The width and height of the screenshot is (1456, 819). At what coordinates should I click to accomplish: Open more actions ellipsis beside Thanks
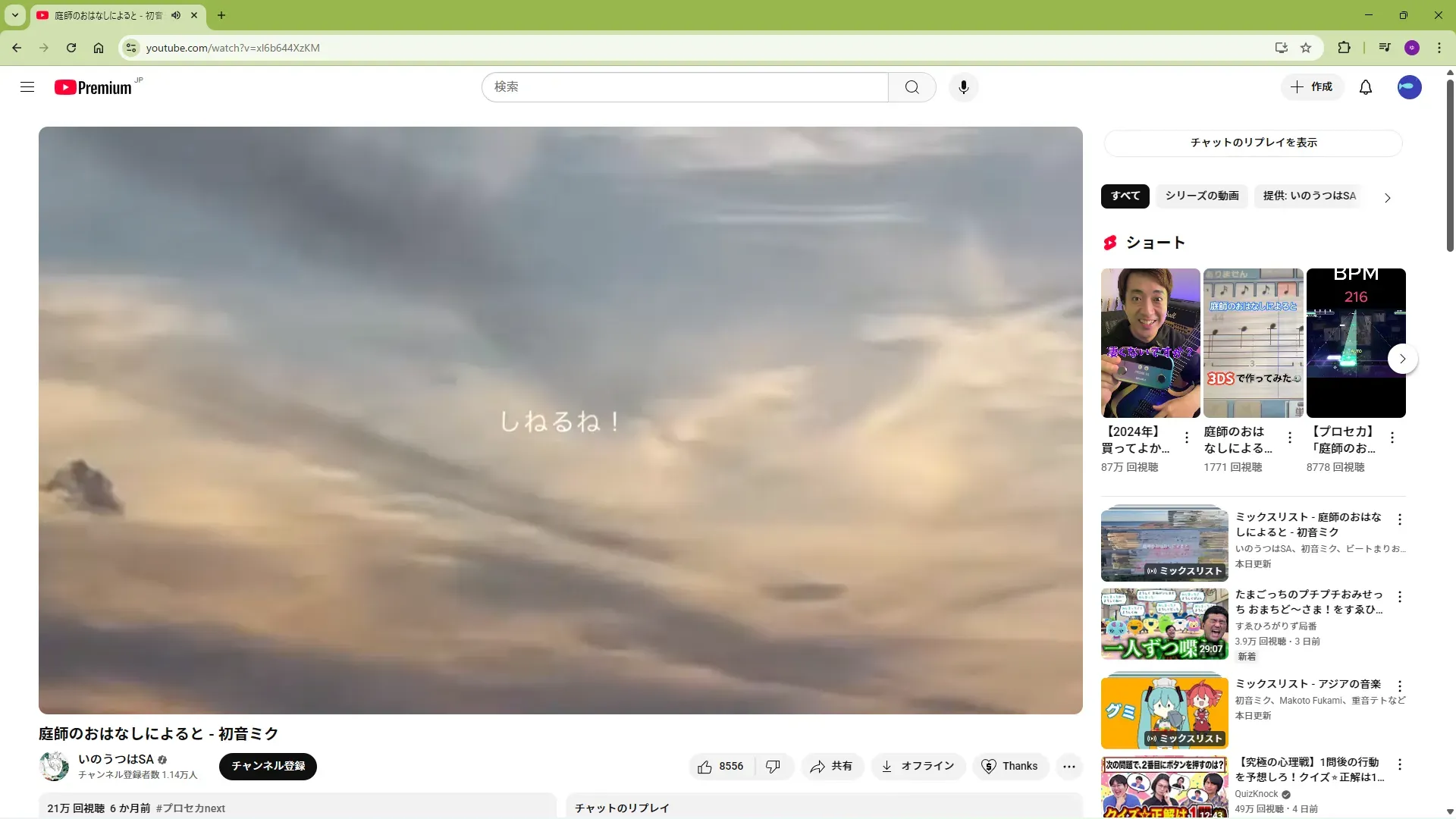pyautogui.click(x=1068, y=767)
